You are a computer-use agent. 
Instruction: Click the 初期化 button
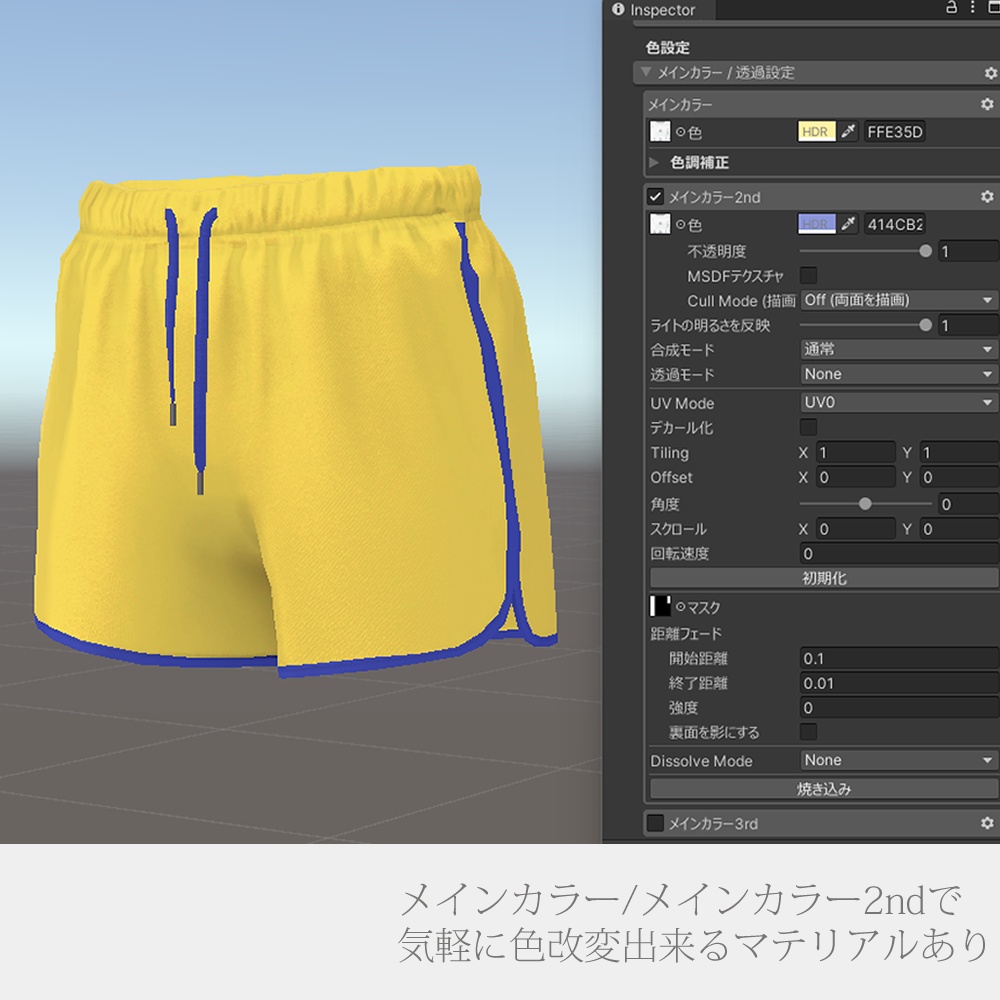coord(824,578)
